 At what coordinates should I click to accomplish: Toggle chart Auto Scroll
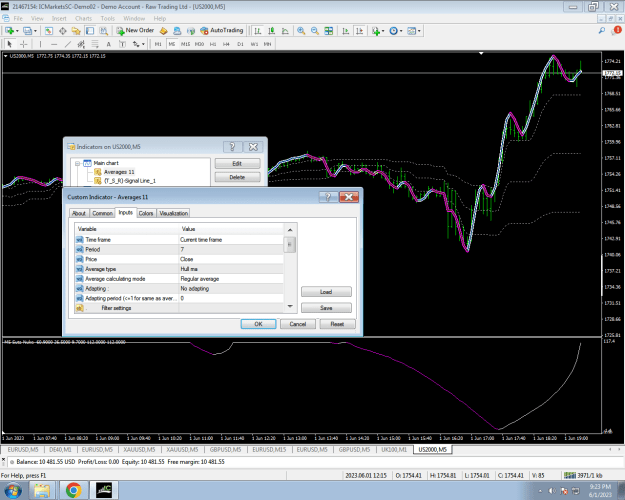(346, 31)
